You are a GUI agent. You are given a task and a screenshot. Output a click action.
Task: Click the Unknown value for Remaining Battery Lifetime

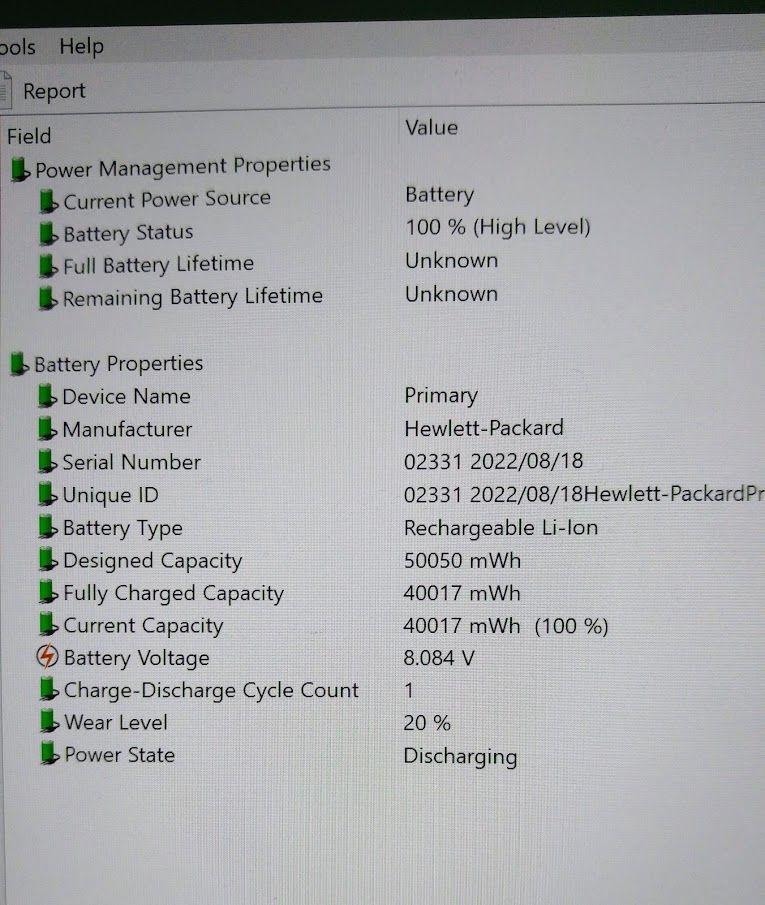point(451,294)
